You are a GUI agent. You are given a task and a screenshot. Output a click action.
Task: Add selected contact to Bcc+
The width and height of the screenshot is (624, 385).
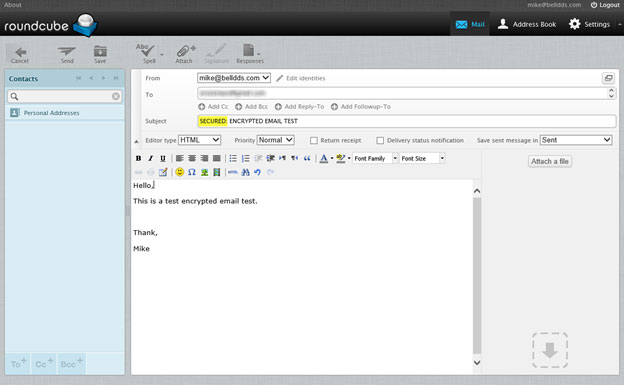click(72, 364)
